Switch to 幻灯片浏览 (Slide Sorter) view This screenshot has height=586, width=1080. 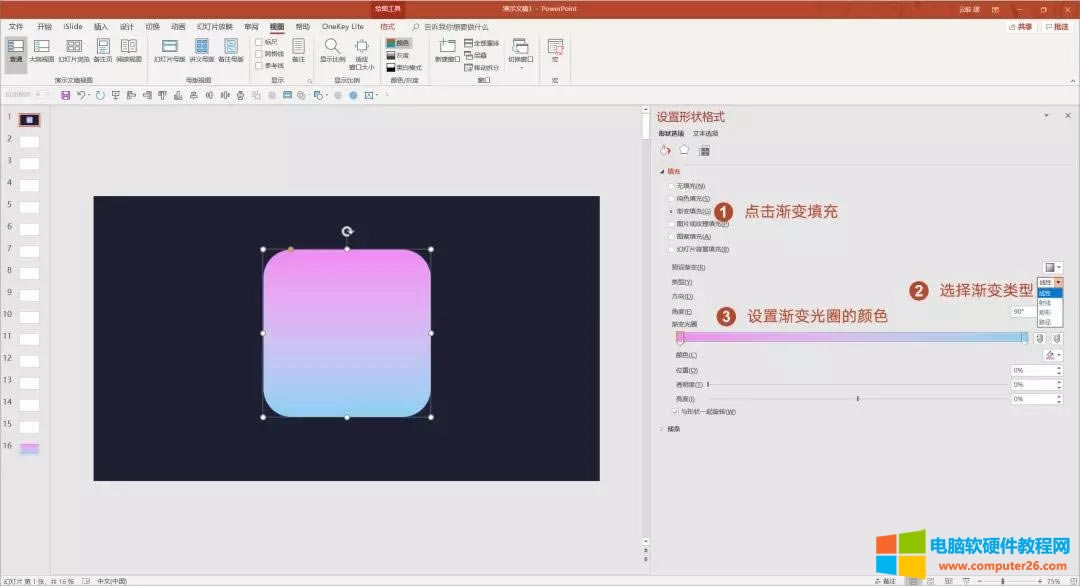point(74,48)
